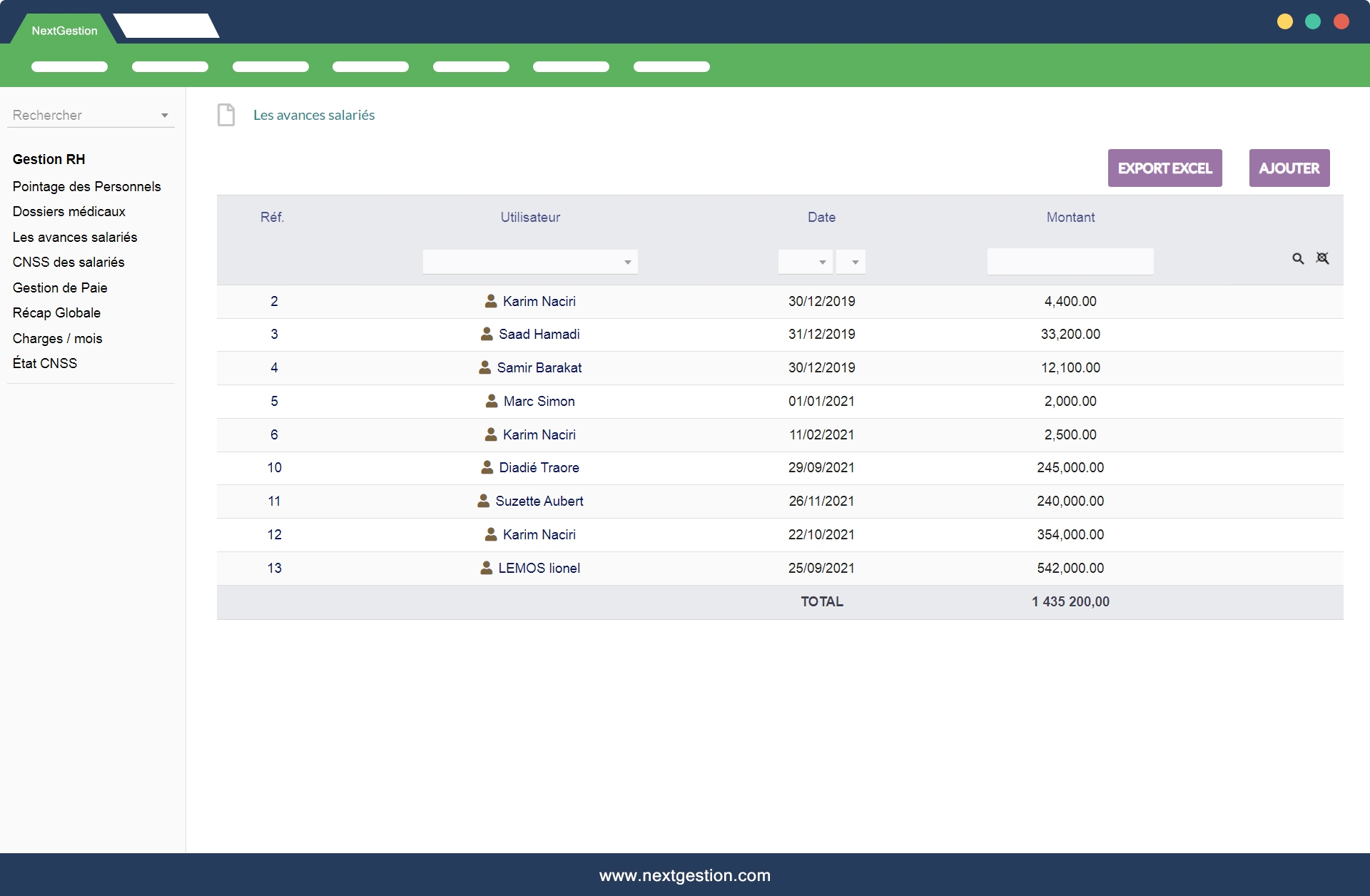Click user icon next to LEMOS lionel
1370x896 pixels.
(486, 568)
